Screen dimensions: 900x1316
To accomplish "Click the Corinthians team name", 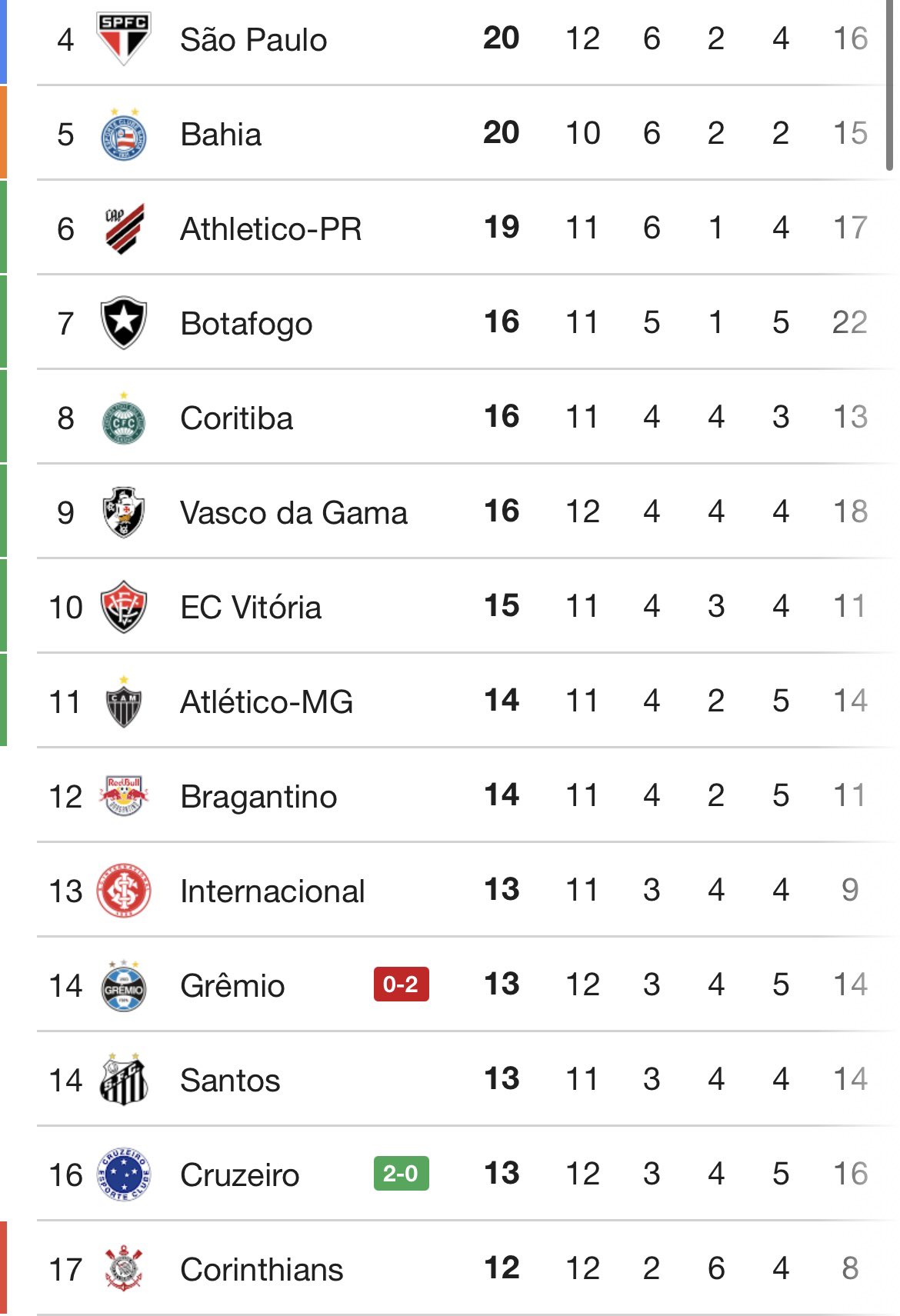I will [262, 1270].
